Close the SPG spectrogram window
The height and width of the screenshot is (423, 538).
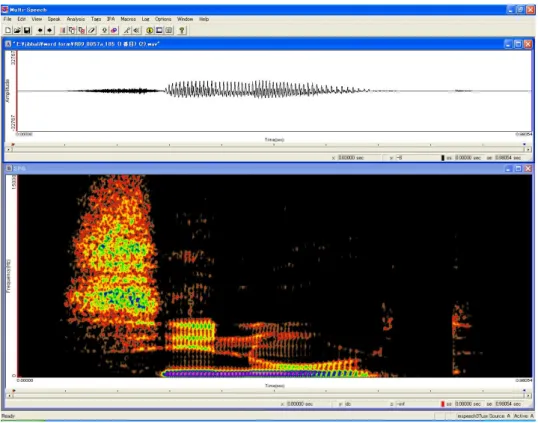(x=528, y=168)
